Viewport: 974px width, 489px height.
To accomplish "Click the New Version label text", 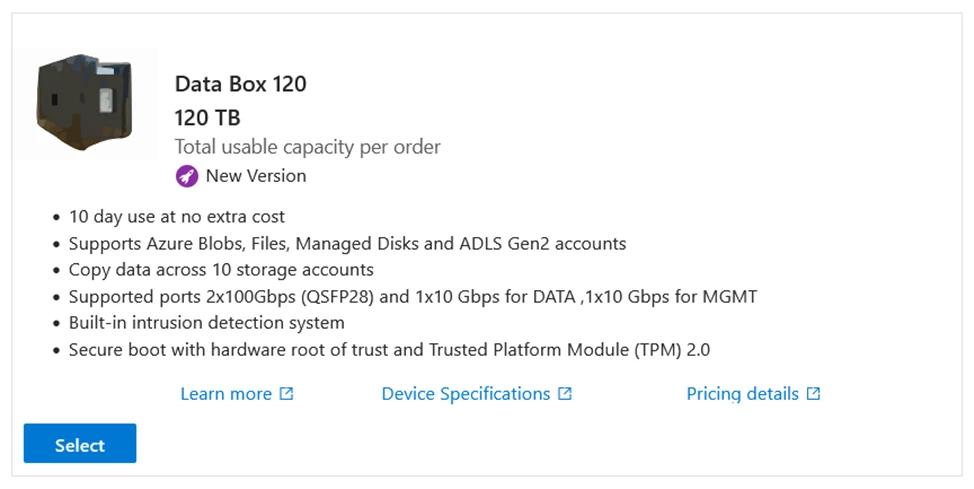I will (x=256, y=176).
